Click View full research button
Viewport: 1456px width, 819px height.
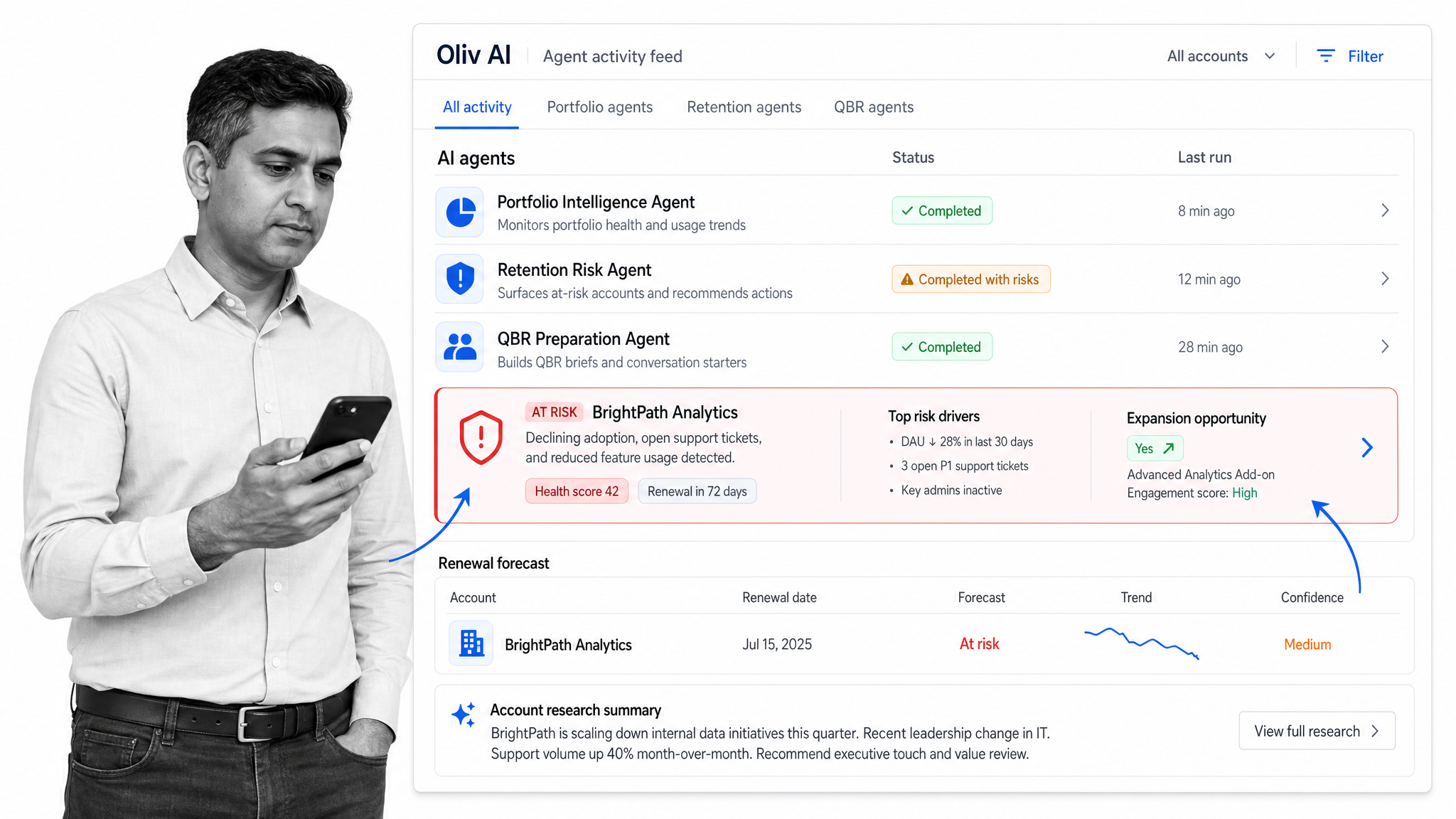coord(1317,731)
